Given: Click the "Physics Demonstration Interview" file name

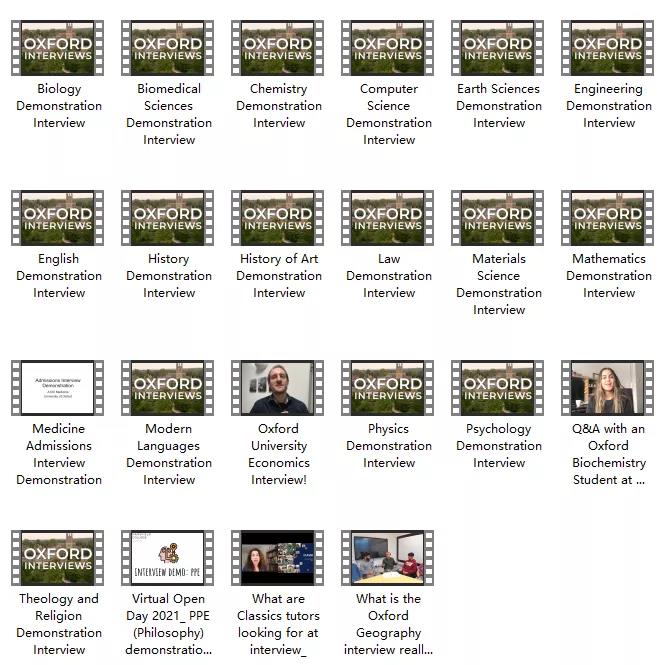Looking at the screenshot, I should coord(389,446).
